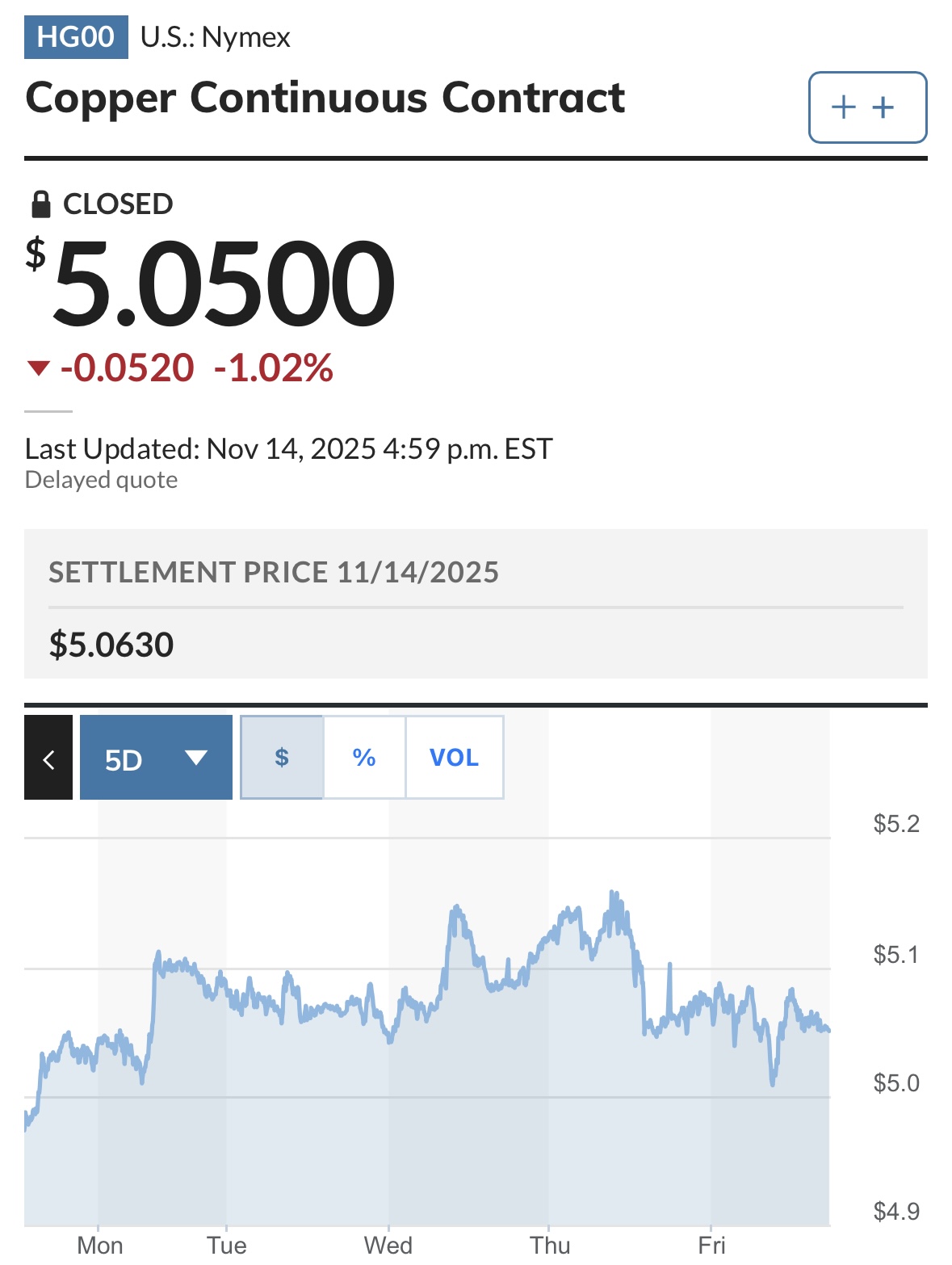Image resolution: width=952 pixels, height=1265 pixels.
Task: Click the $5.1 price axis label
Action: click(x=895, y=955)
